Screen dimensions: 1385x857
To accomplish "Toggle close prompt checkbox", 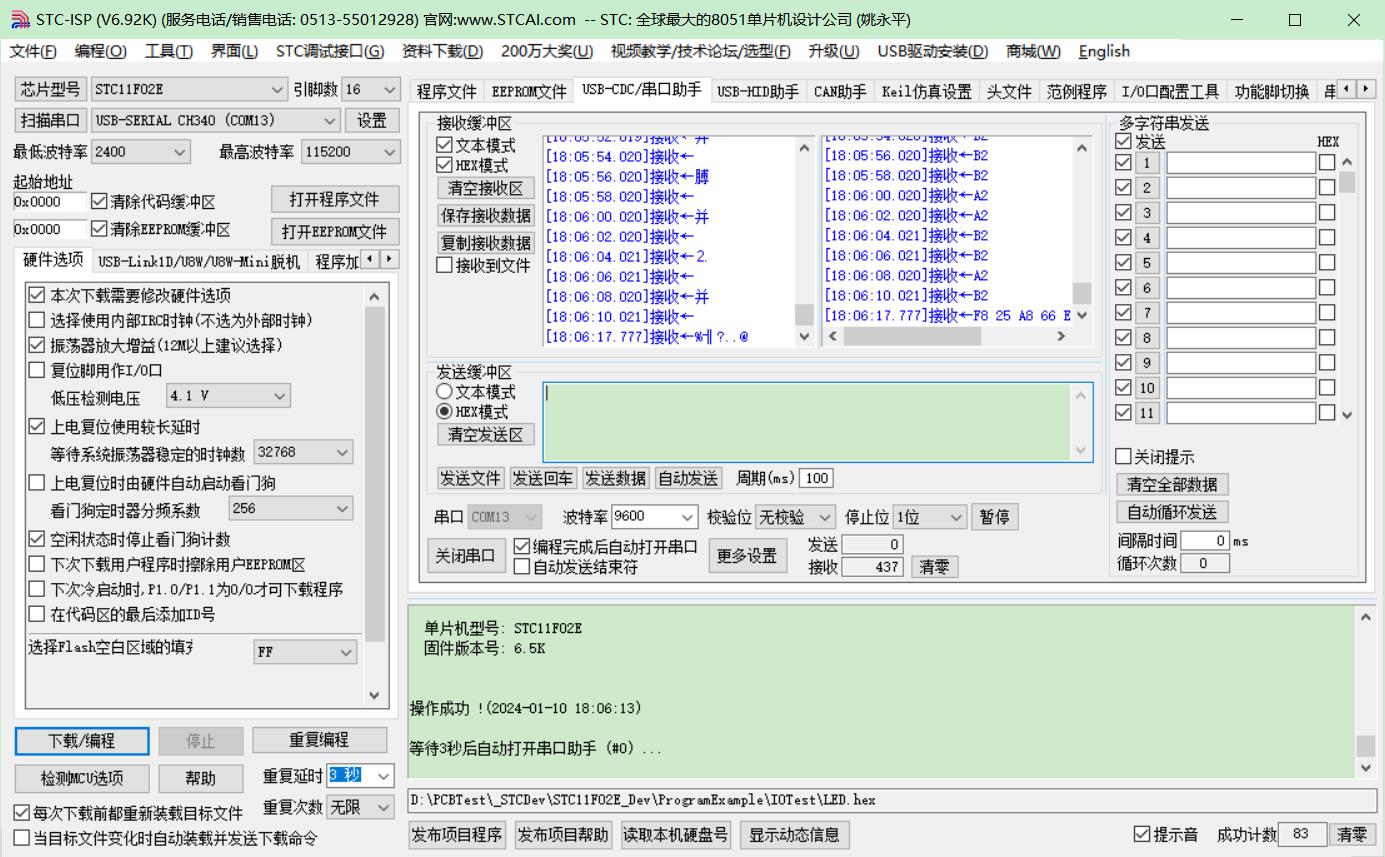I will click(1124, 457).
